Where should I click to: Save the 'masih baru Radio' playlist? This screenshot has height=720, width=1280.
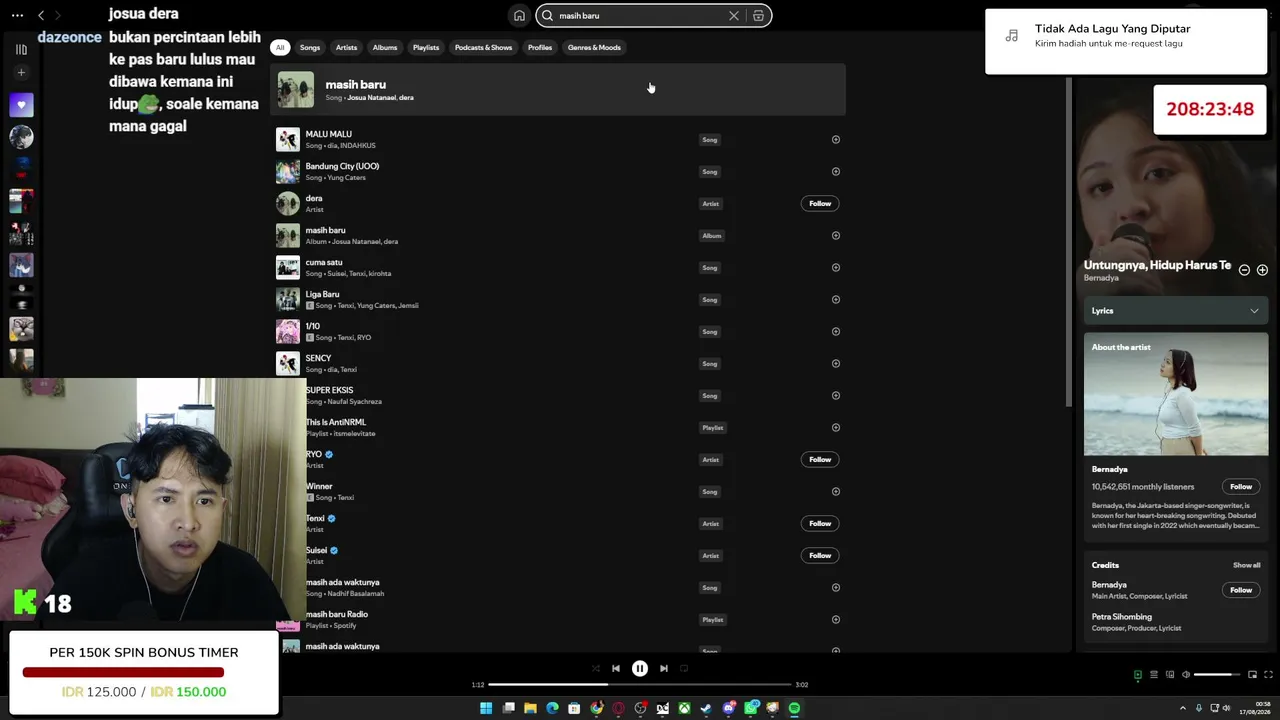pos(836,620)
